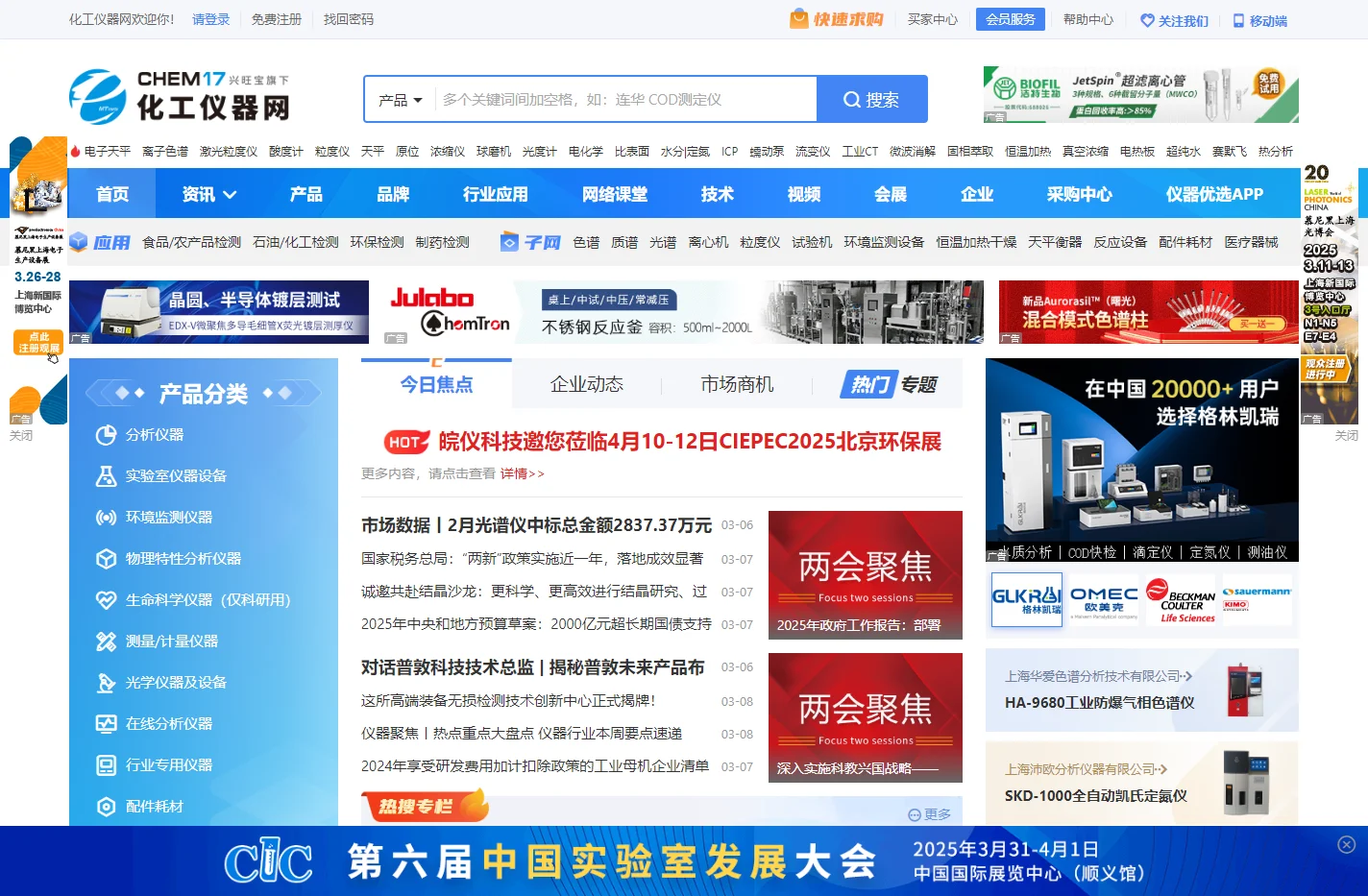The image size is (1368, 896).
Task: Select the 食品/农产品检测 application link
Action: [192, 242]
